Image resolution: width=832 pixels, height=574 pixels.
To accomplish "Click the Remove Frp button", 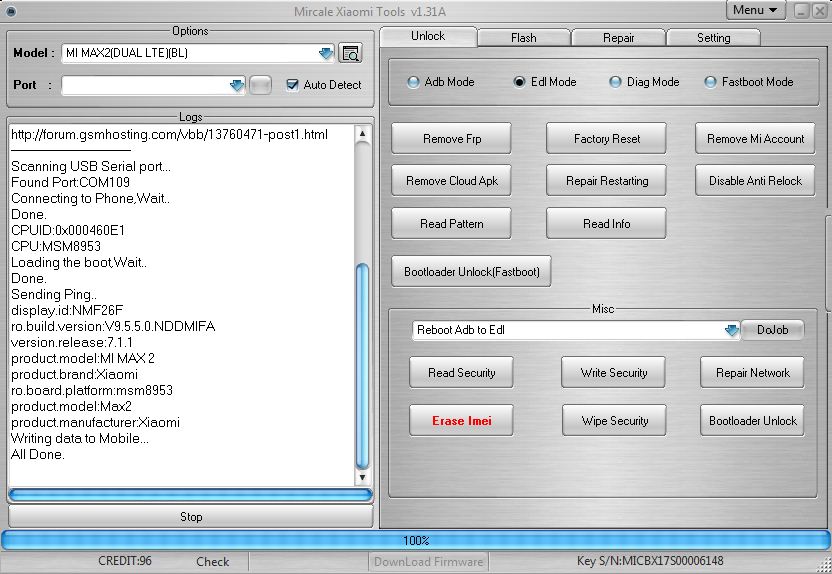I will point(452,138).
